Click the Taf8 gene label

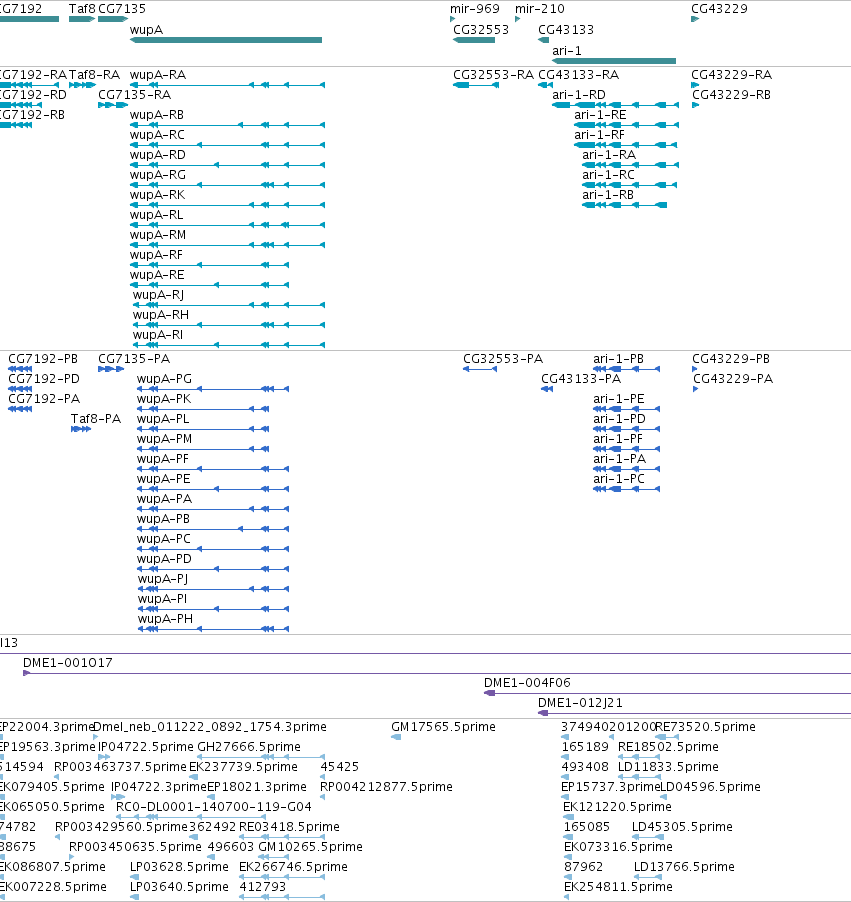pyautogui.click(x=82, y=9)
